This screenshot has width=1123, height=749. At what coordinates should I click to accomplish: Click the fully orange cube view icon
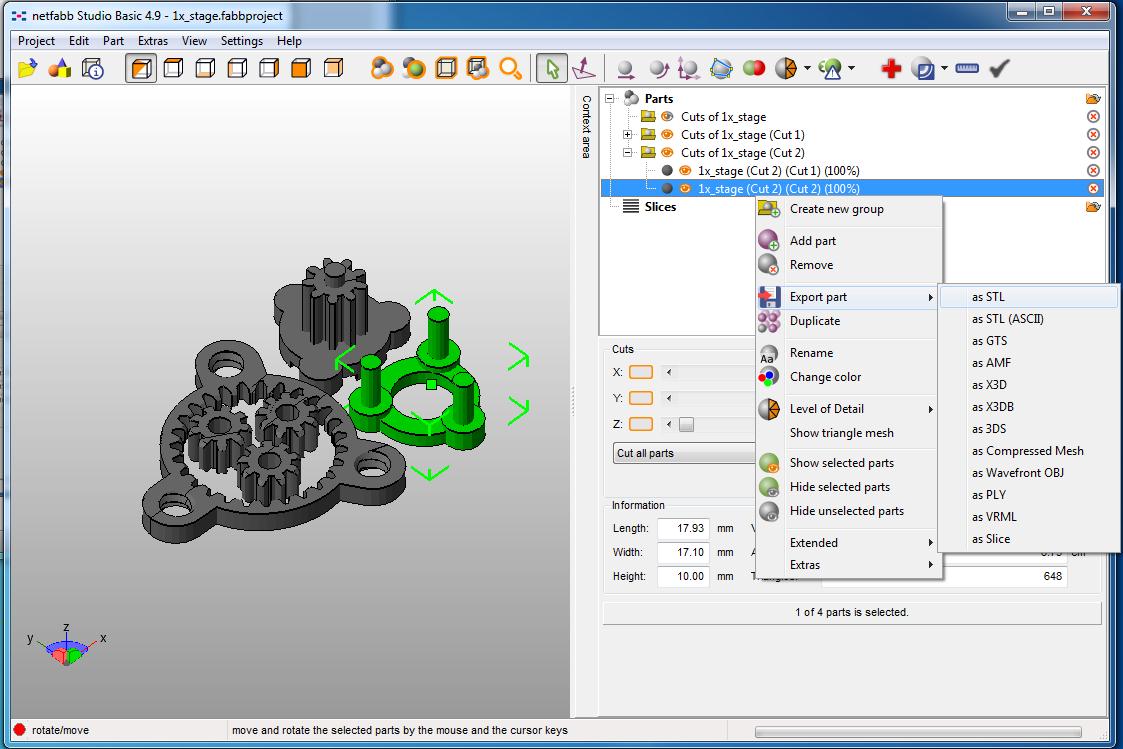point(301,69)
